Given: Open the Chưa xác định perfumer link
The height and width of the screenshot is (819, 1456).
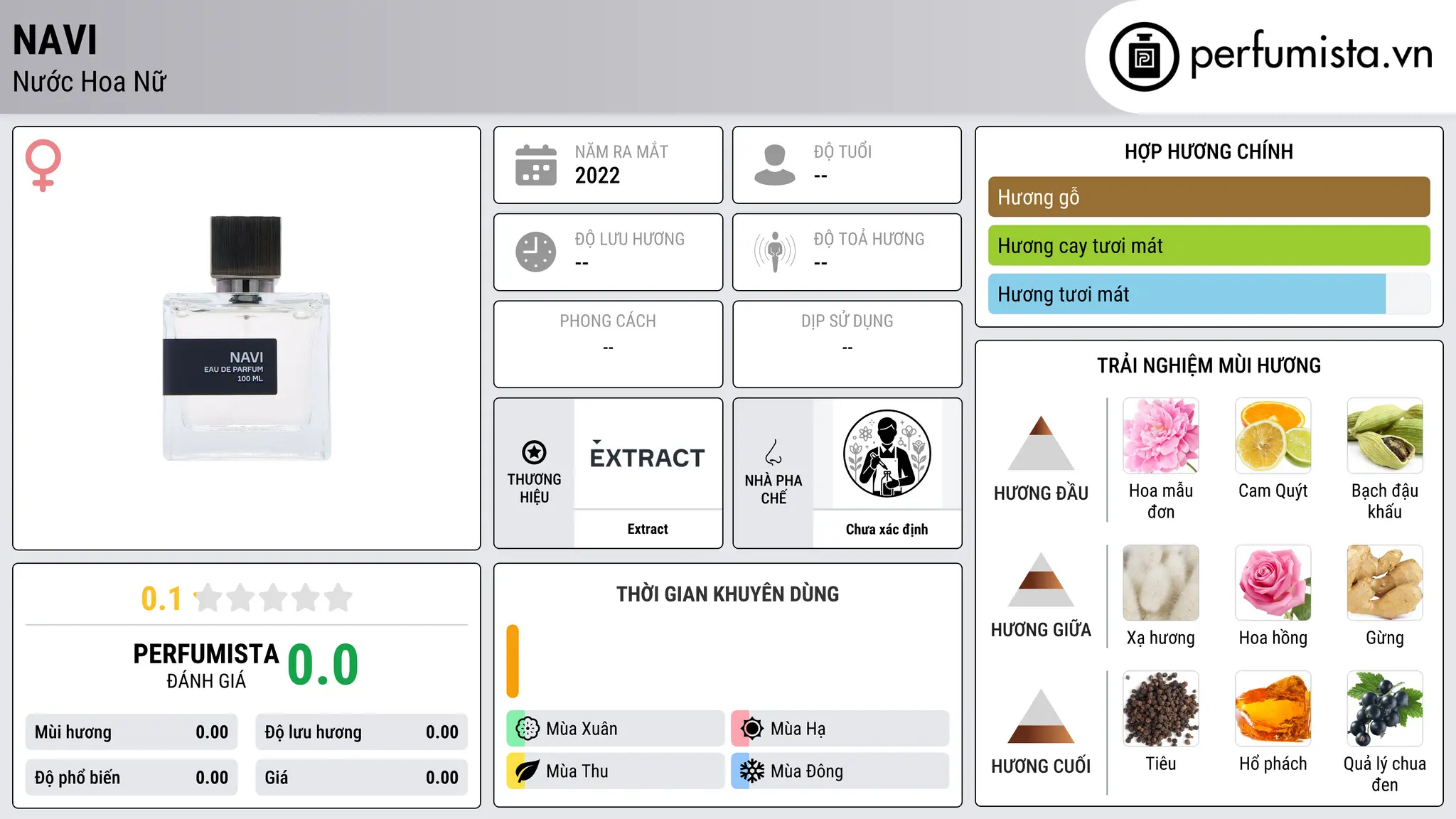Looking at the screenshot, I should (887, 529).
